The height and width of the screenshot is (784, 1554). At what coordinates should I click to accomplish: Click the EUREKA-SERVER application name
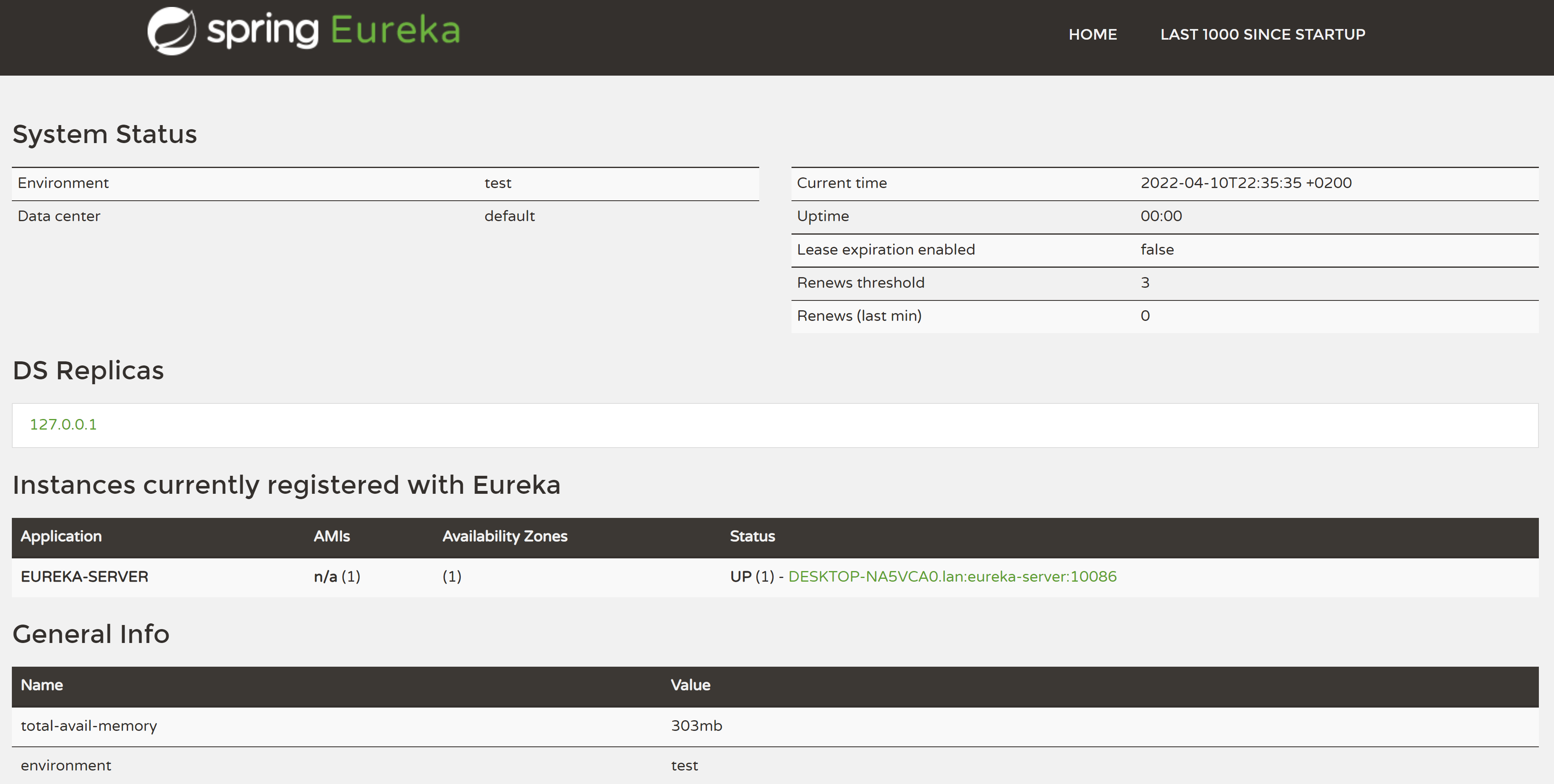[x=85, y=576]
